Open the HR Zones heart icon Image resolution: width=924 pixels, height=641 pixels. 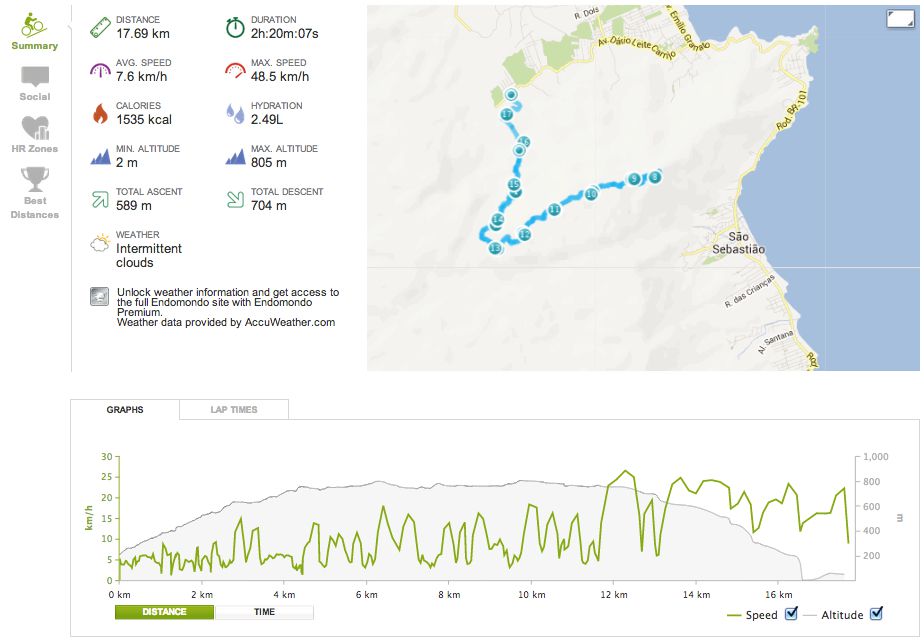pyautogui.click(x=34, y=128)
